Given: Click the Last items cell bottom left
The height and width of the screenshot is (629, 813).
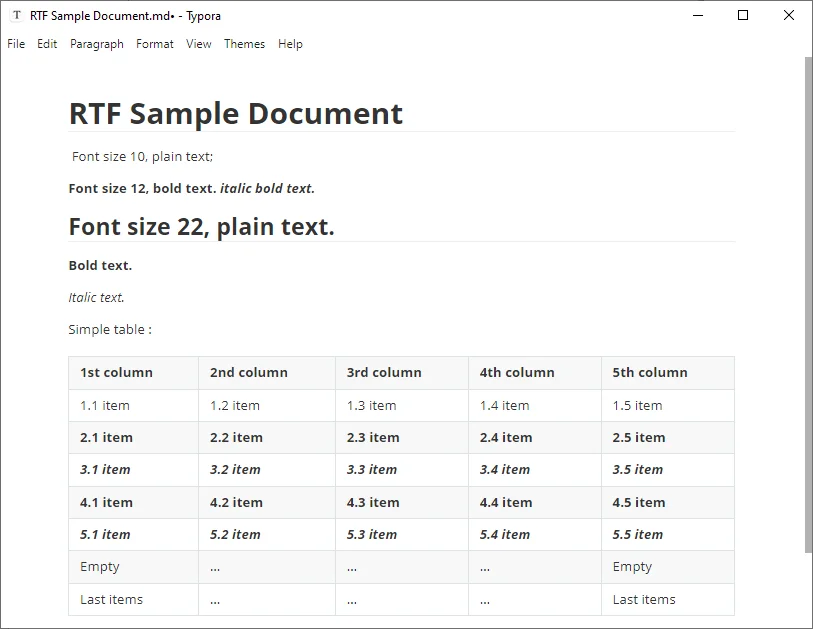Looking at the screenshot, I should click(111, 599).
